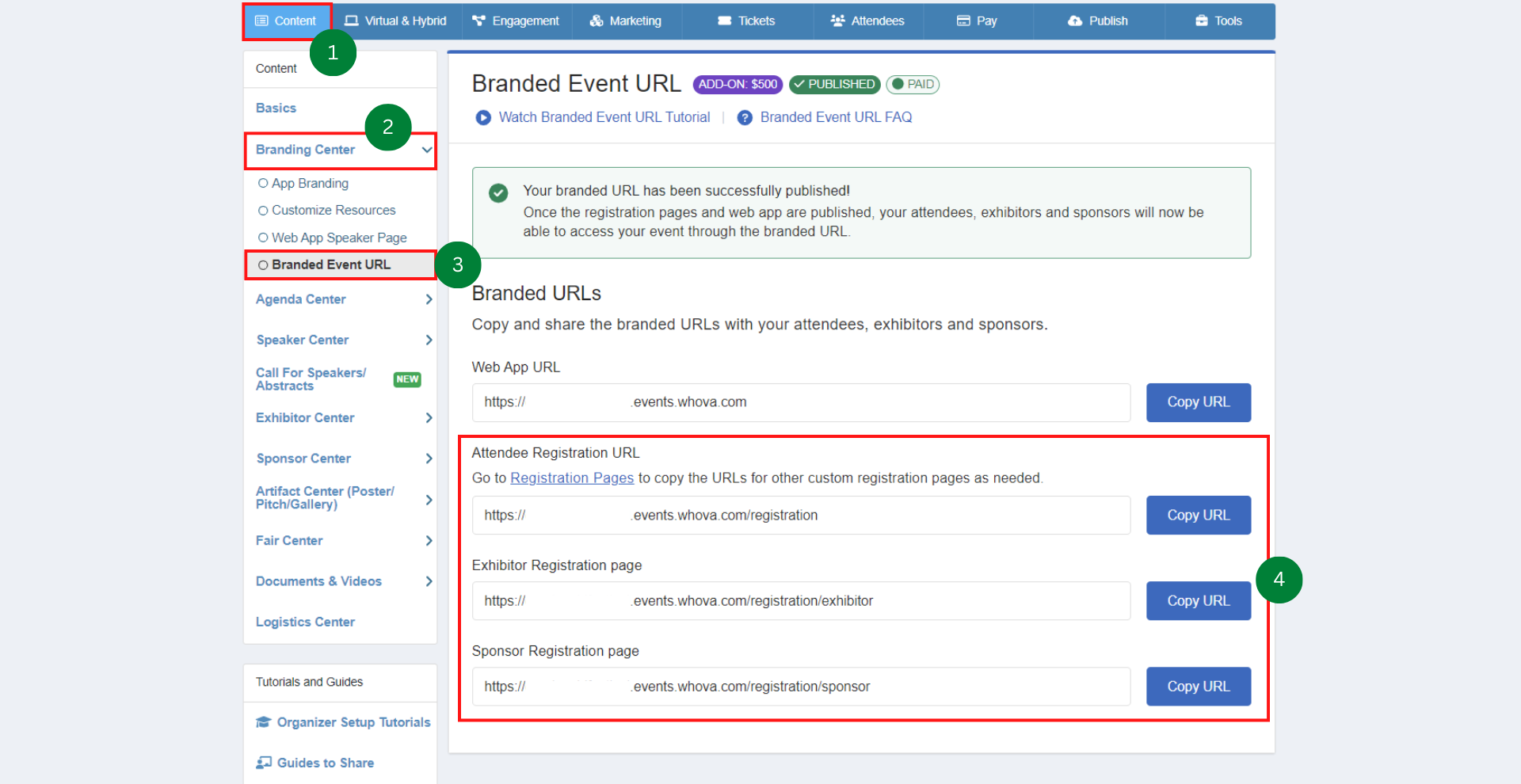
Task: Expand the Agenda Center section
Action: coord(429,299)
